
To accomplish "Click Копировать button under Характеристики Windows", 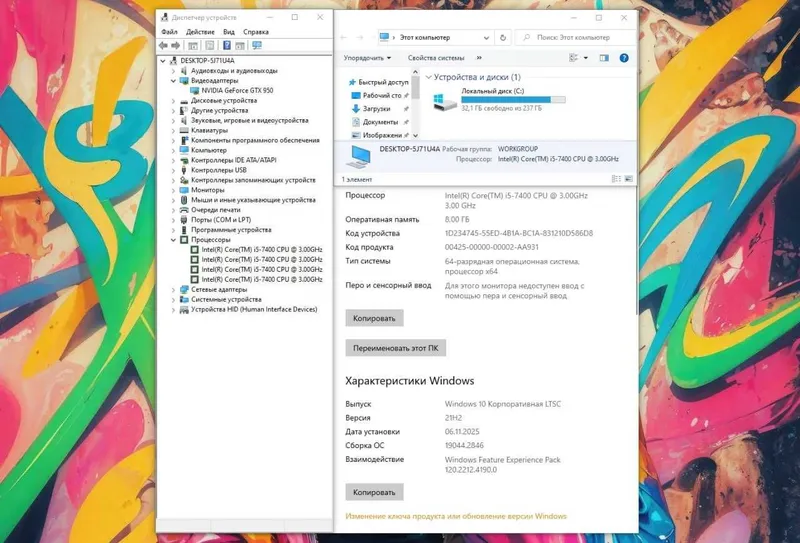I will coord(374,492).
